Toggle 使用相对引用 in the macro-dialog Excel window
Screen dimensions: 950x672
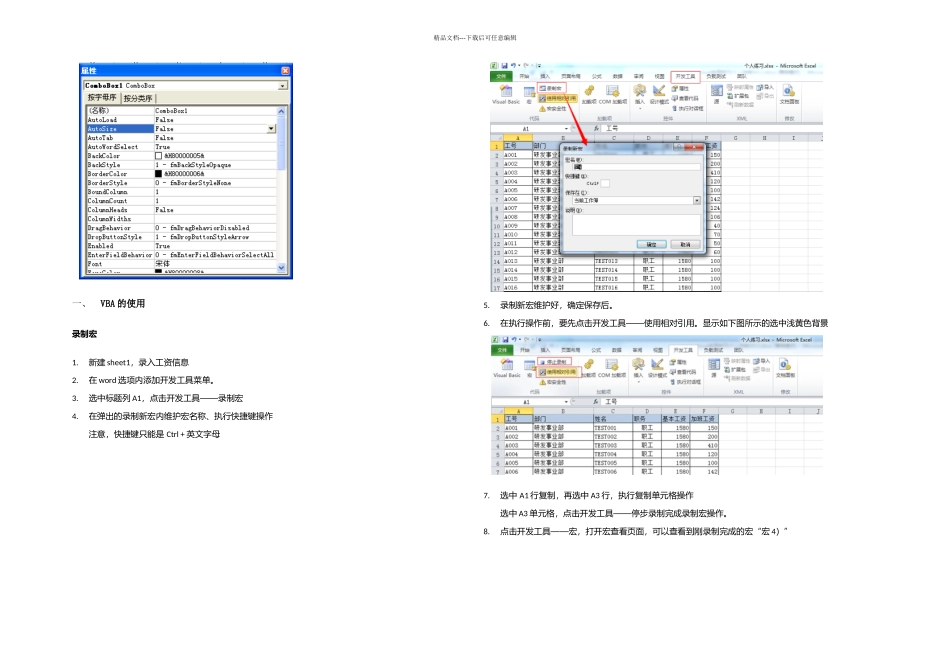[x=557, y=98]
